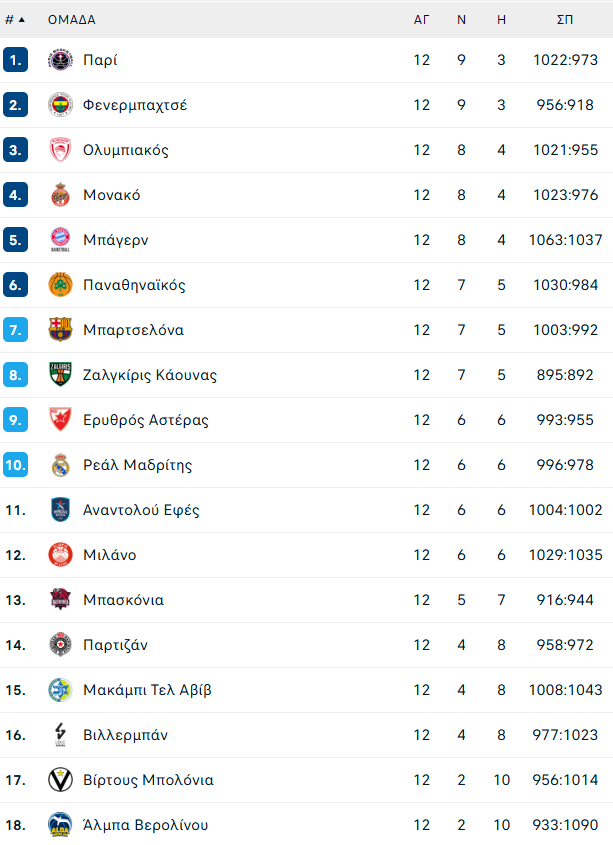Click the Fenerbahçe crest icon

(x=60, y=105)
